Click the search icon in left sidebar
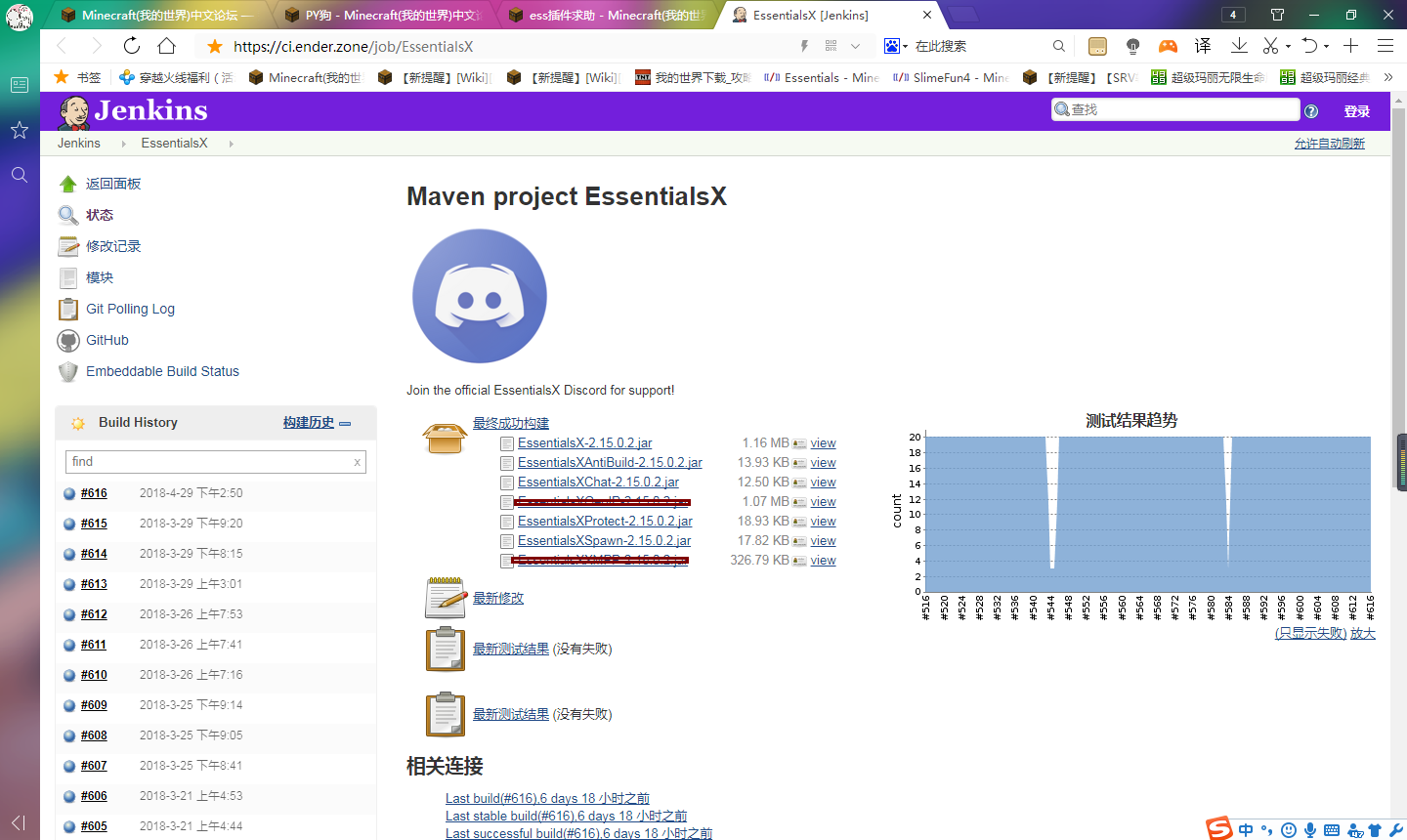 (x=20, y=175)
